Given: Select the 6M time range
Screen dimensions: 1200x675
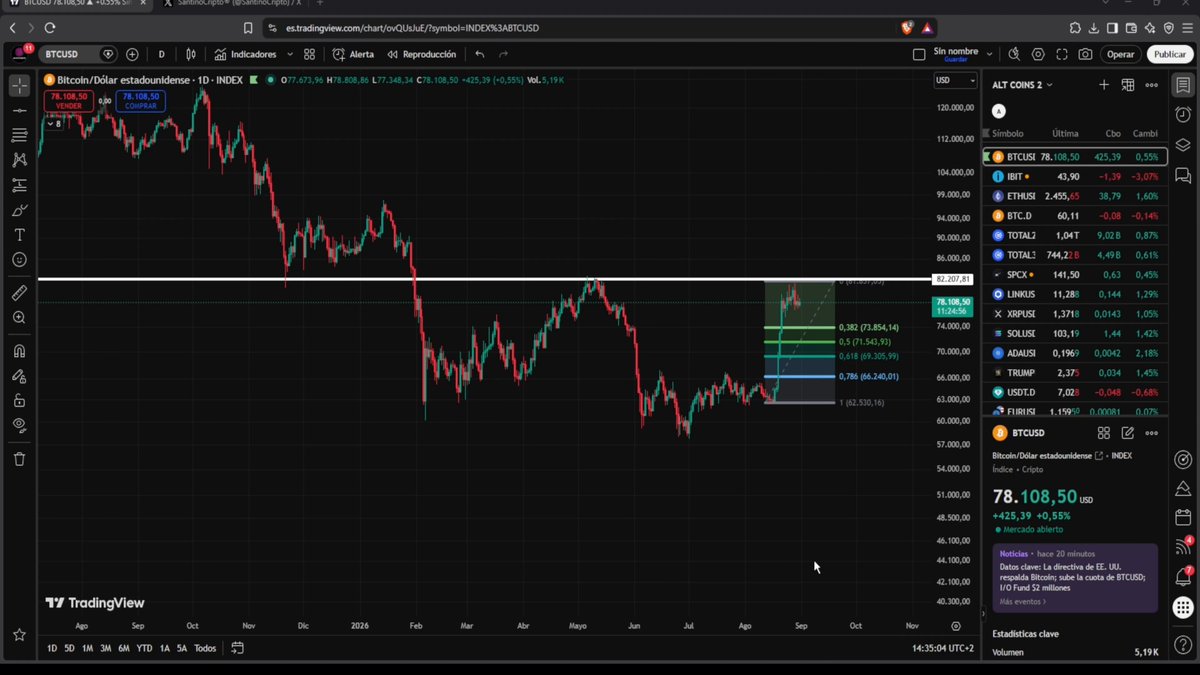Looking at the screenshot, I should pos(124,648).
